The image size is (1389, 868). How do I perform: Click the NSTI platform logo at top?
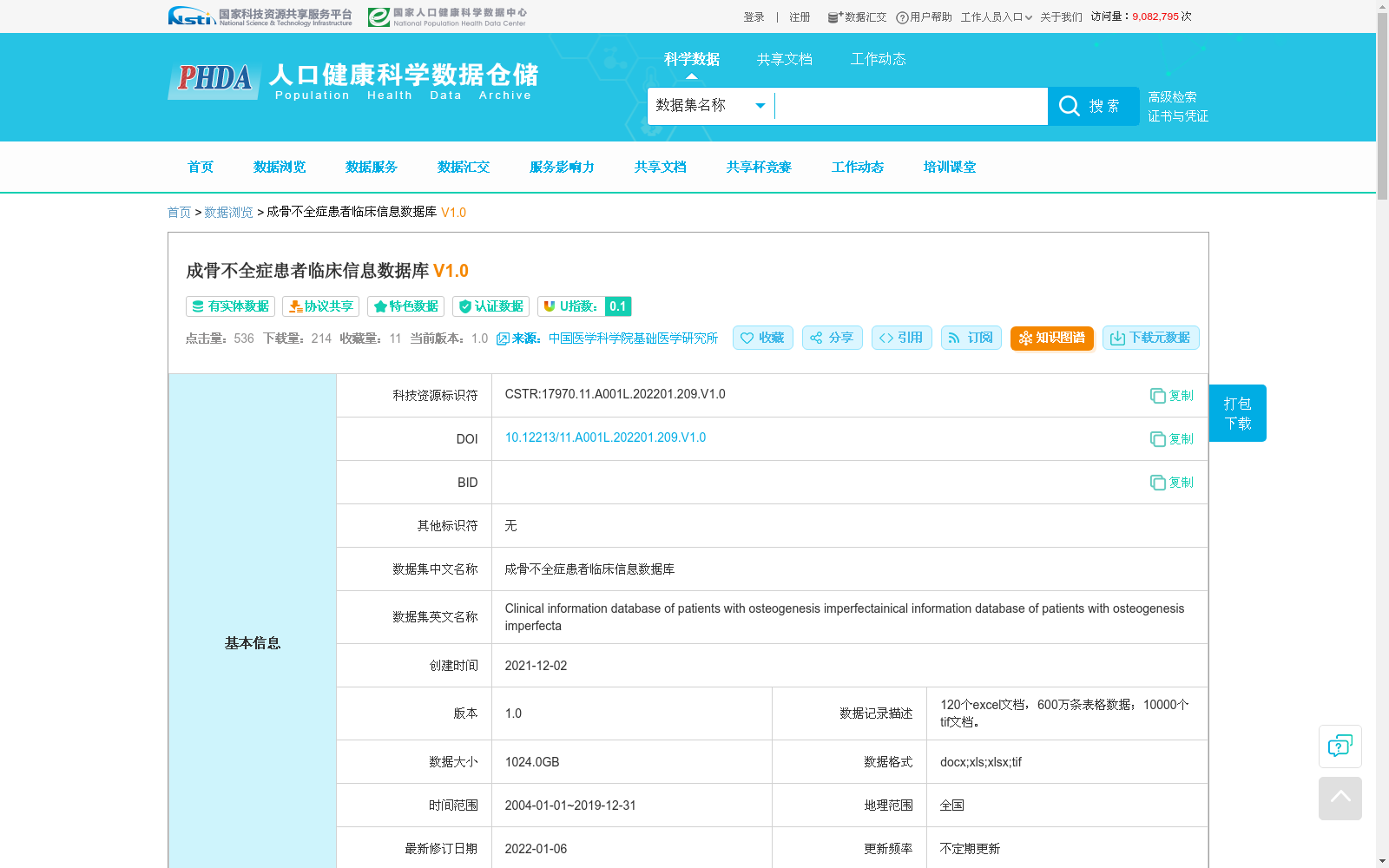point(260,16)
